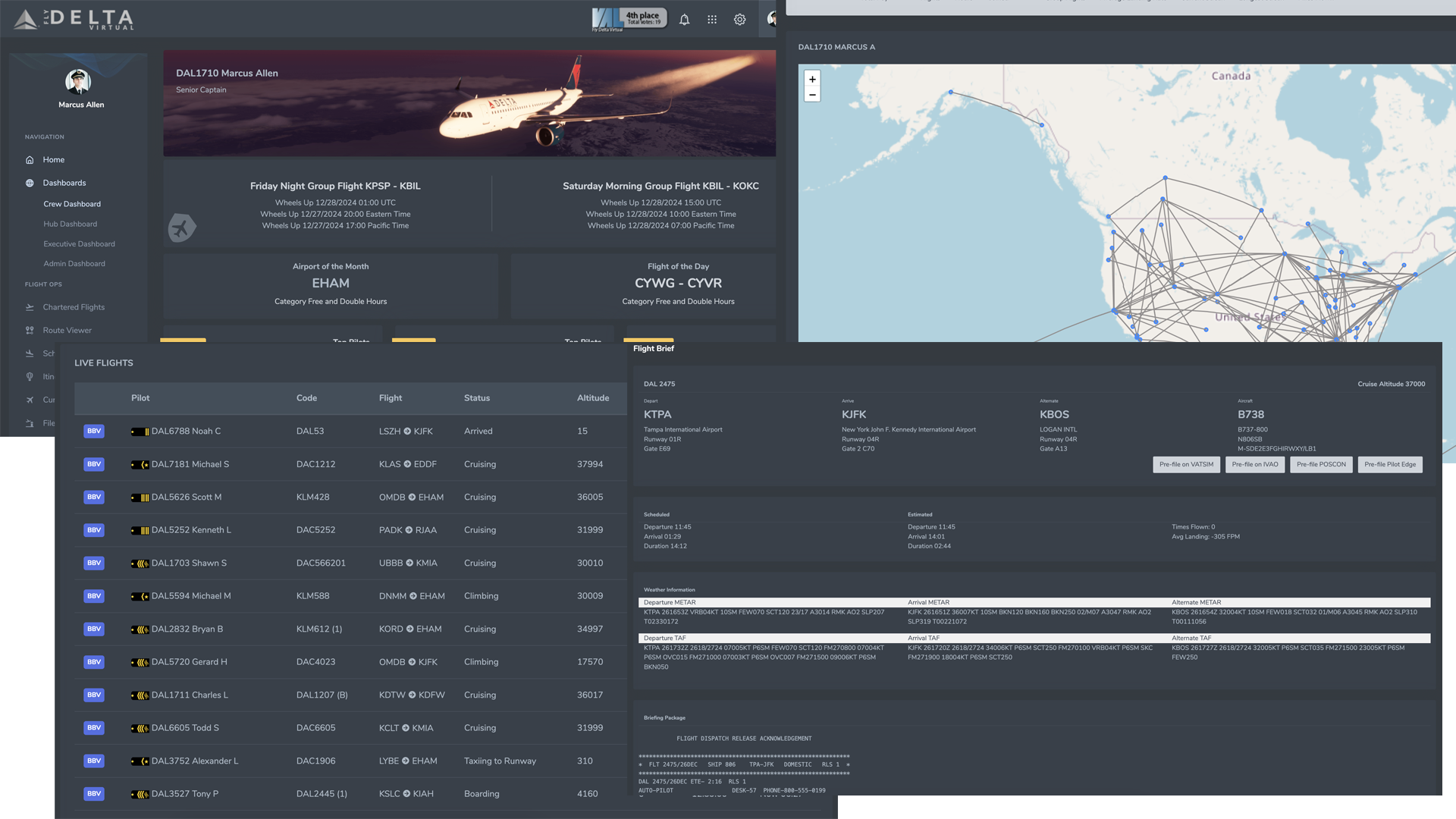This screenshot has width=1456, height=819.
Task: Click Friday Night Group Flight KPSP - KBIL
Action: click(335, 186)
